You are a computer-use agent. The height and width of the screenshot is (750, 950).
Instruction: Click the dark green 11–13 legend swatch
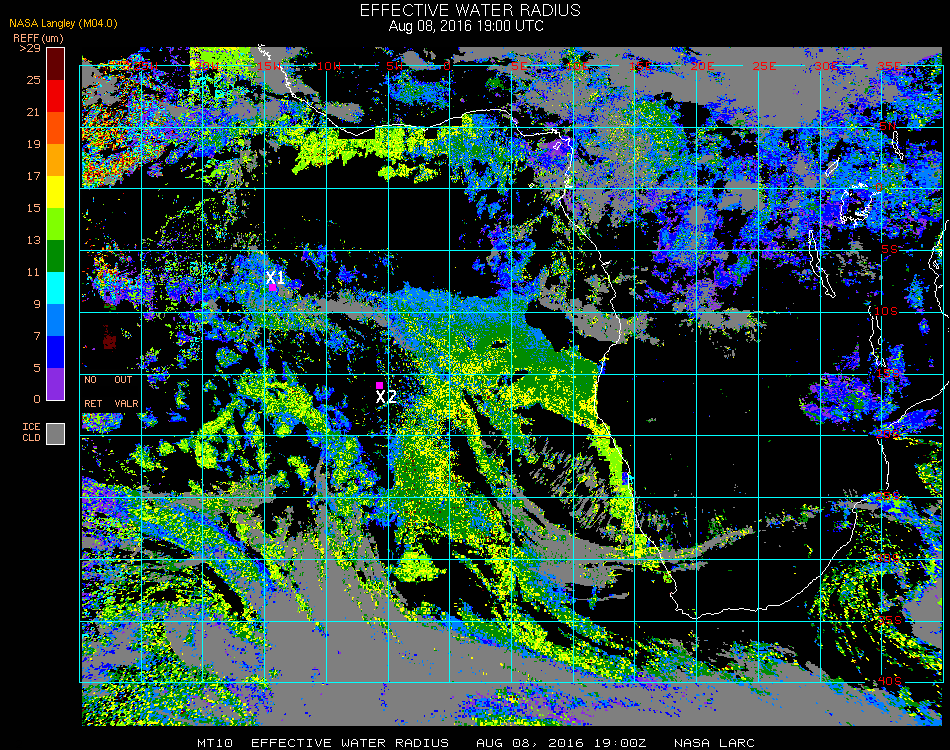(56, 256)
